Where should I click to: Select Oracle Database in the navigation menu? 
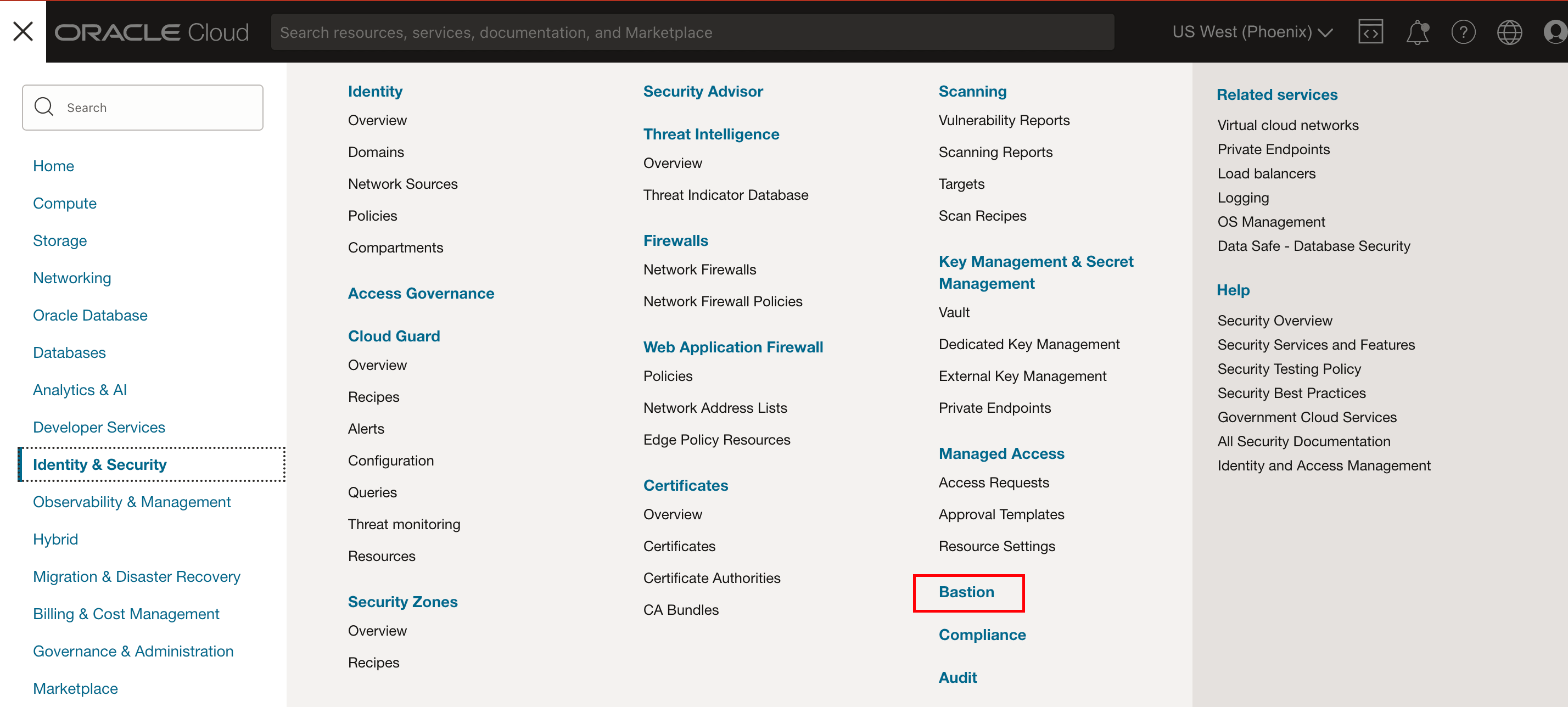point(90,315)
